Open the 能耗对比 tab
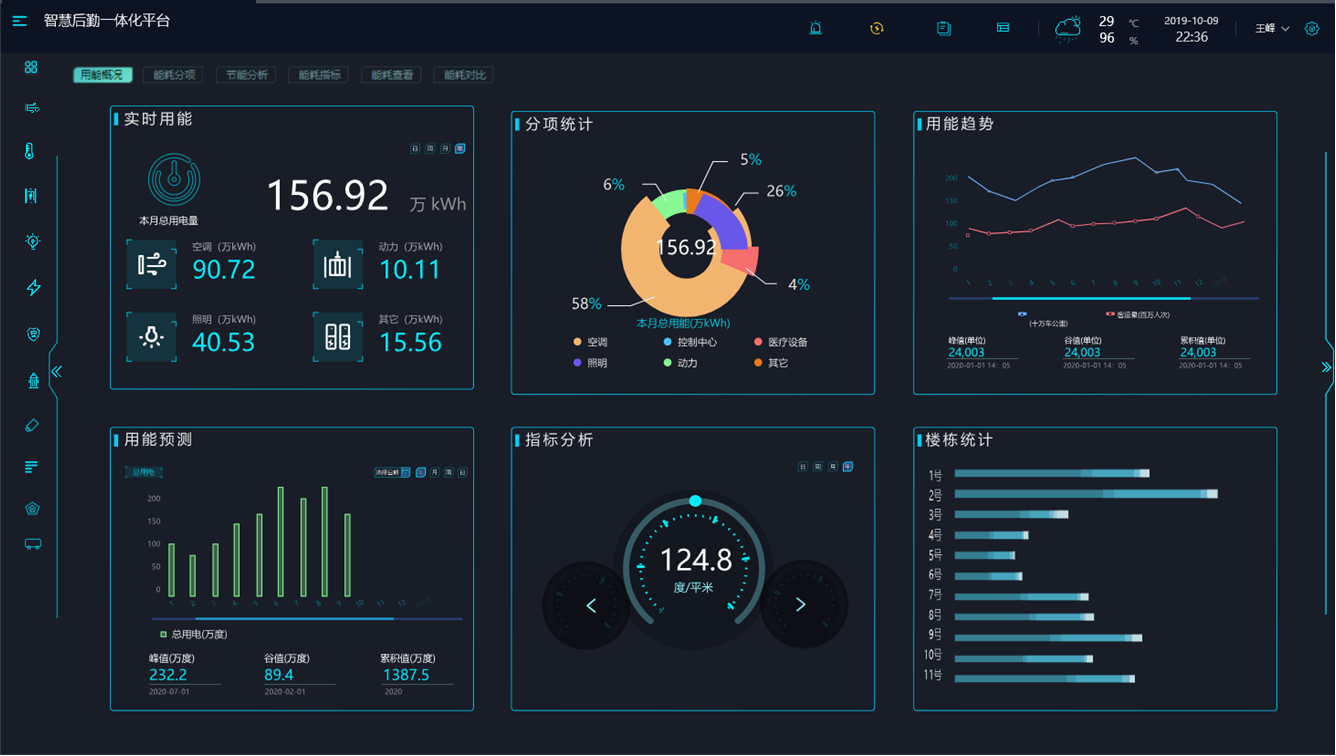Viewport: 1336px width, 756px height. tap(464, 75)
